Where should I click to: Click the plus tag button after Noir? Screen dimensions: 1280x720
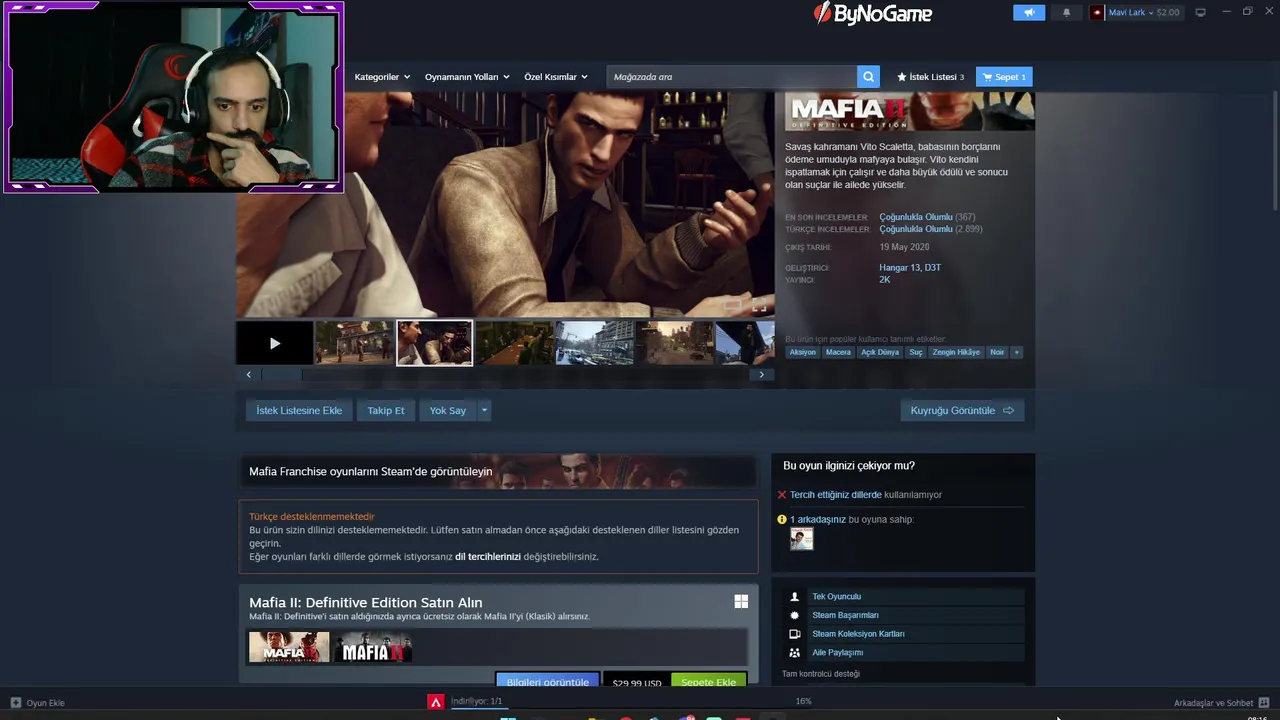pos(1017,352)
